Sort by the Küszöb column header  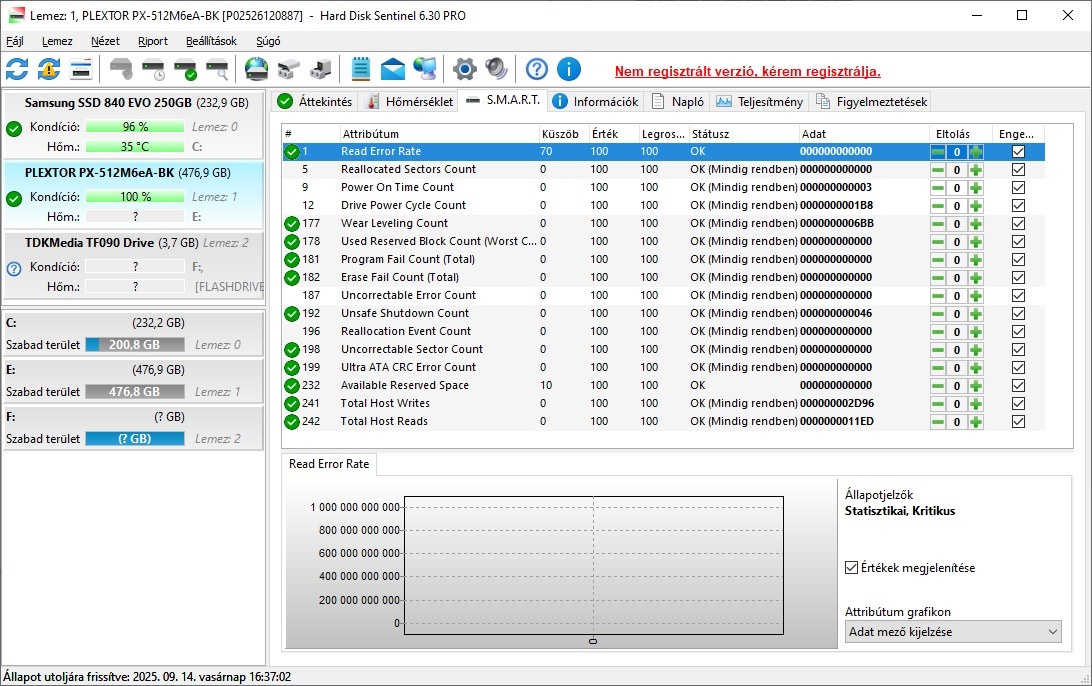click(563, 134)
